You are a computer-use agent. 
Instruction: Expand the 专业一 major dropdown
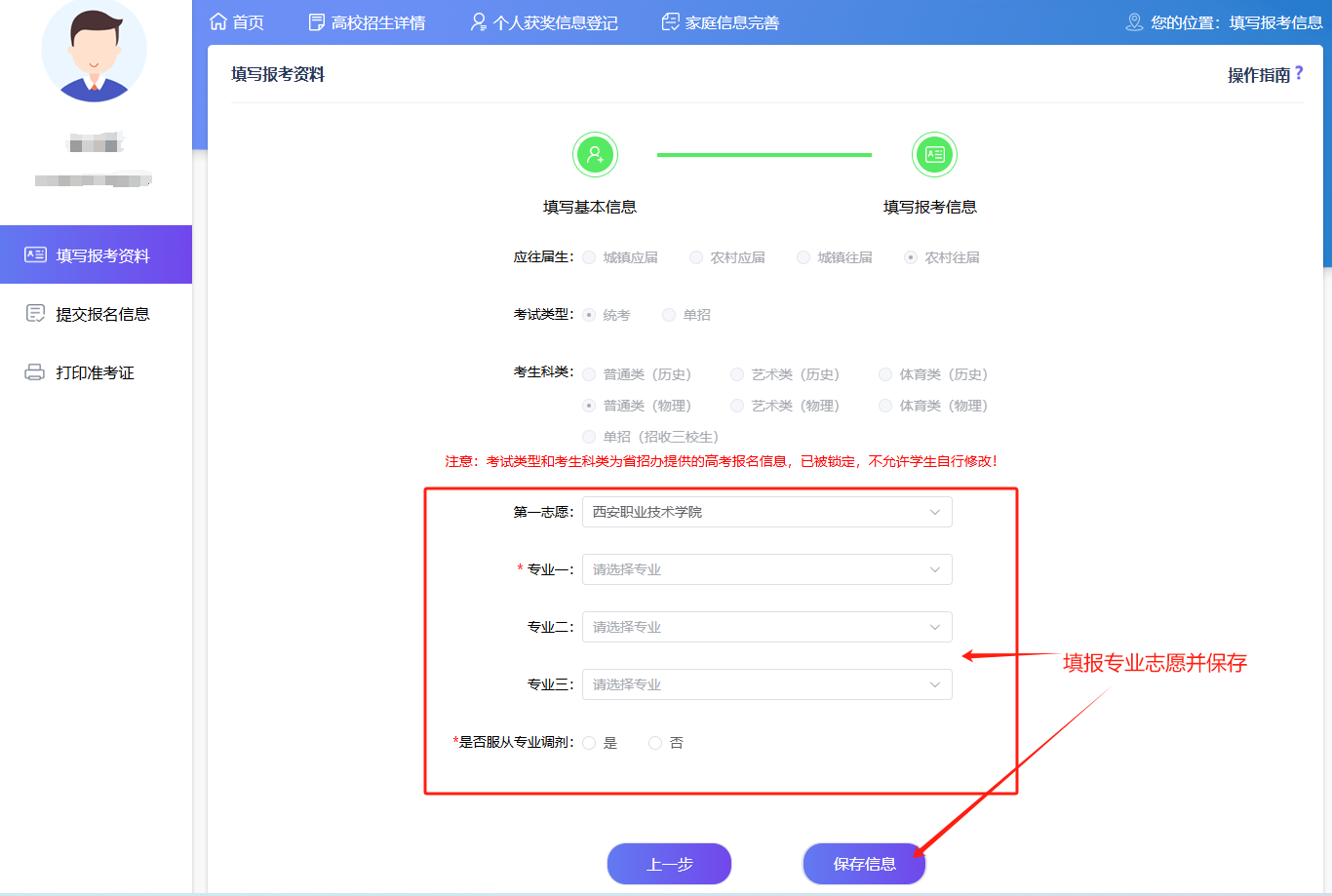pos(766,569)
